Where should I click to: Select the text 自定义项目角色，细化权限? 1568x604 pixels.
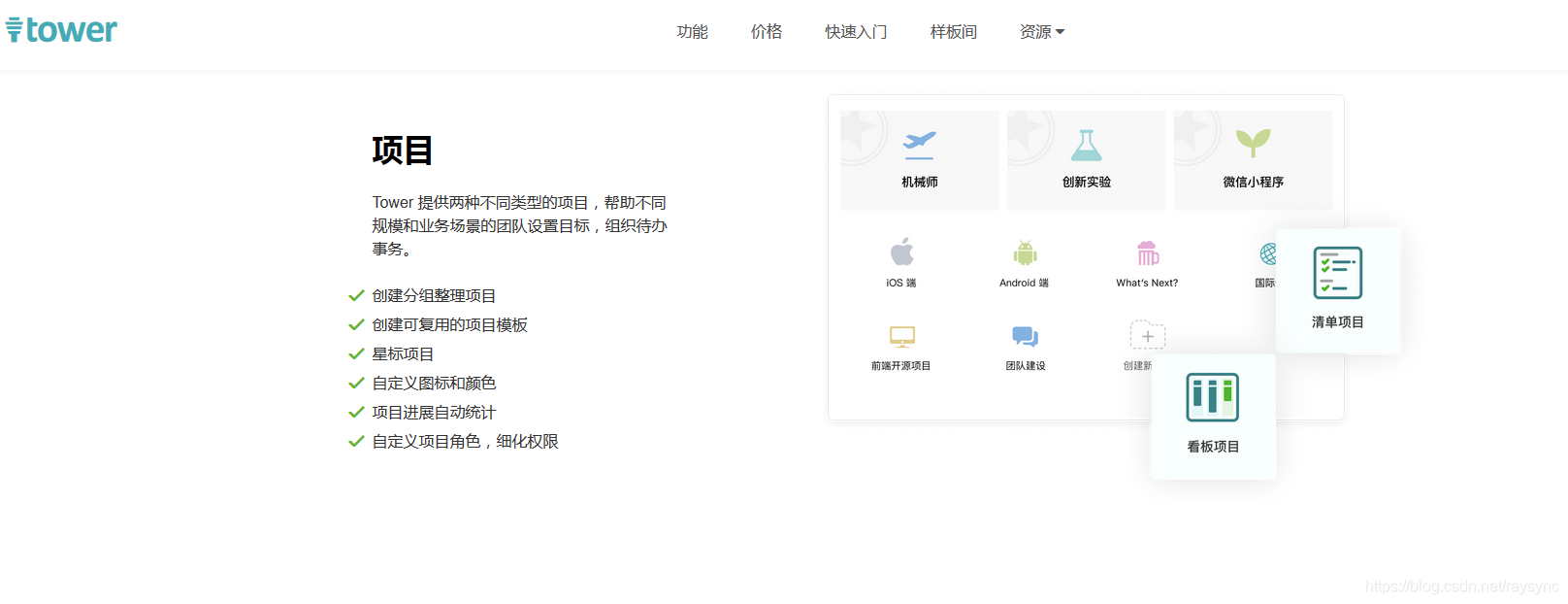click(x=465, y=441)
